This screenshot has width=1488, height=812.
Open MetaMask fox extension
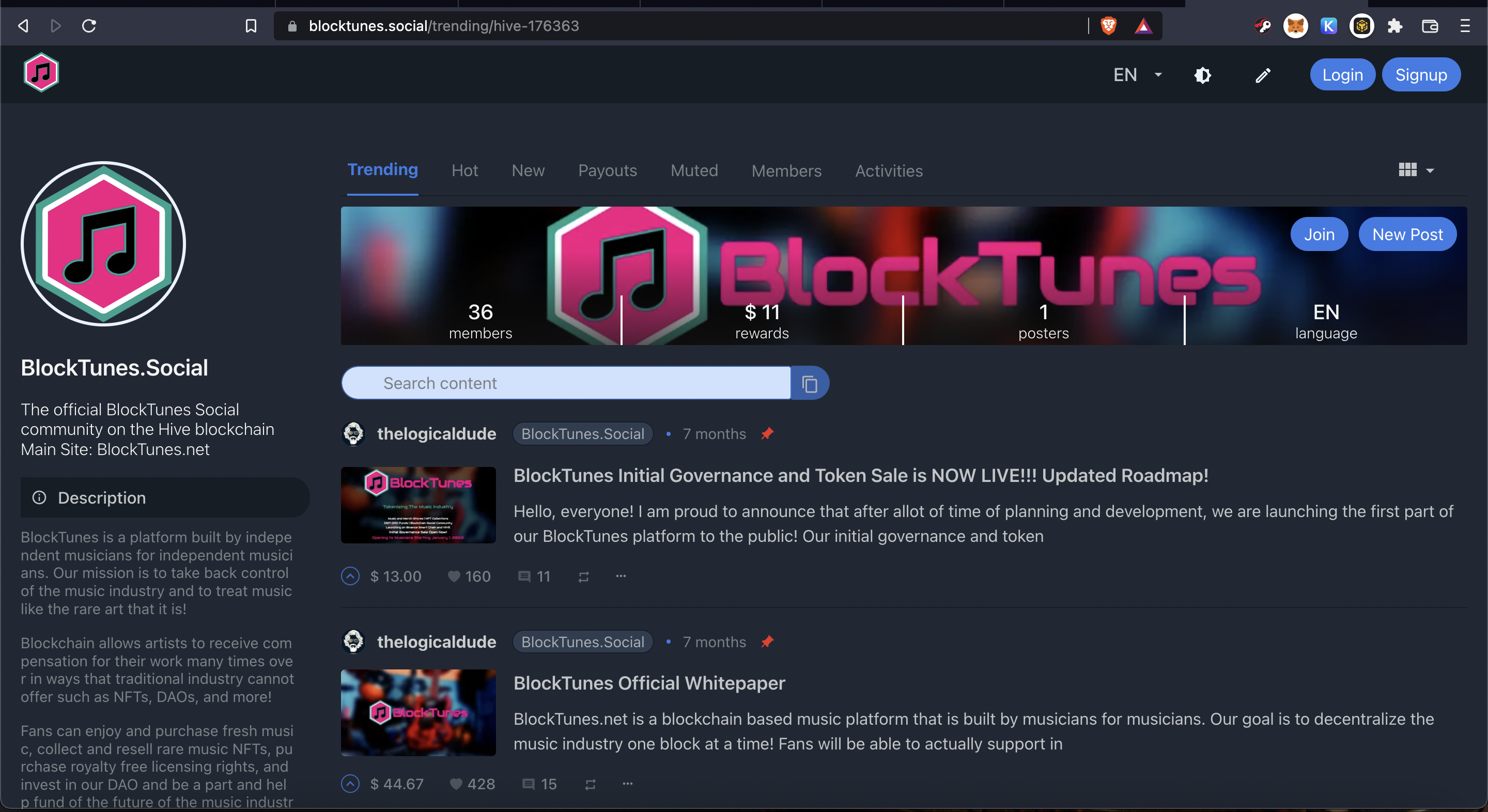1296,26
